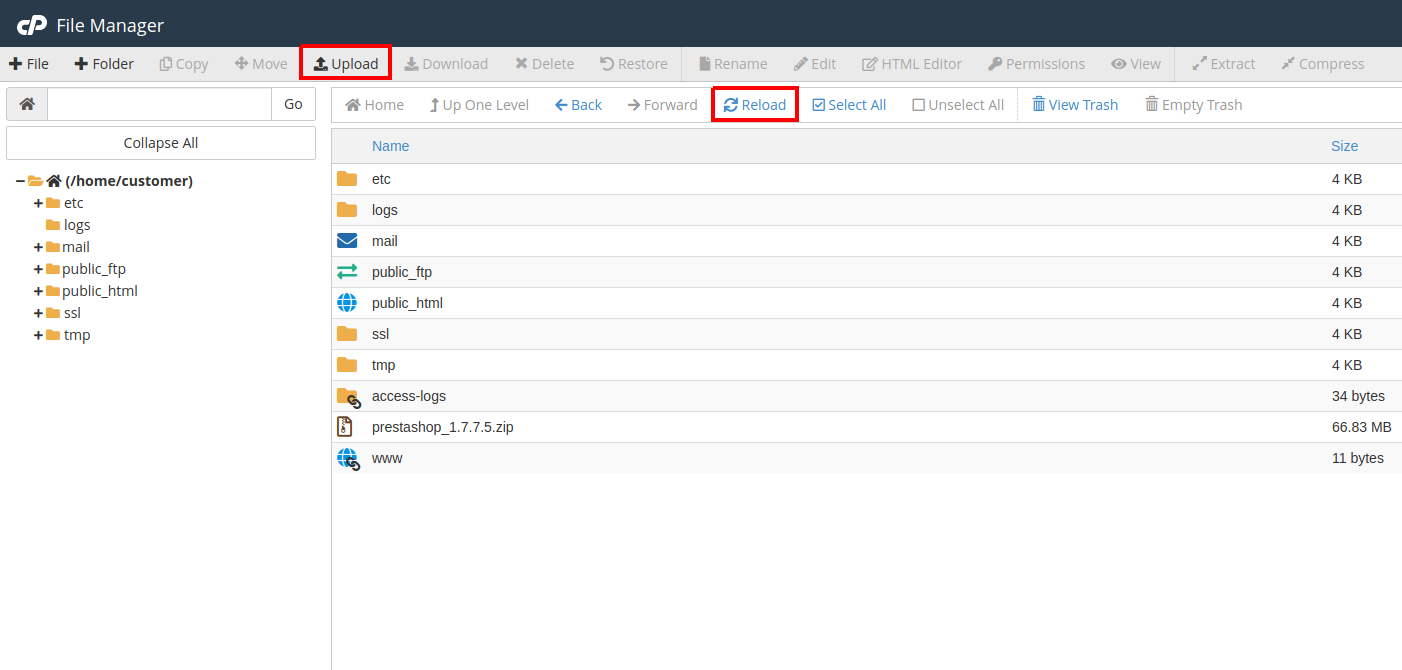Click Unselect All checkbox
This screenshot has height=670, width=1402.
coord(958,105)
